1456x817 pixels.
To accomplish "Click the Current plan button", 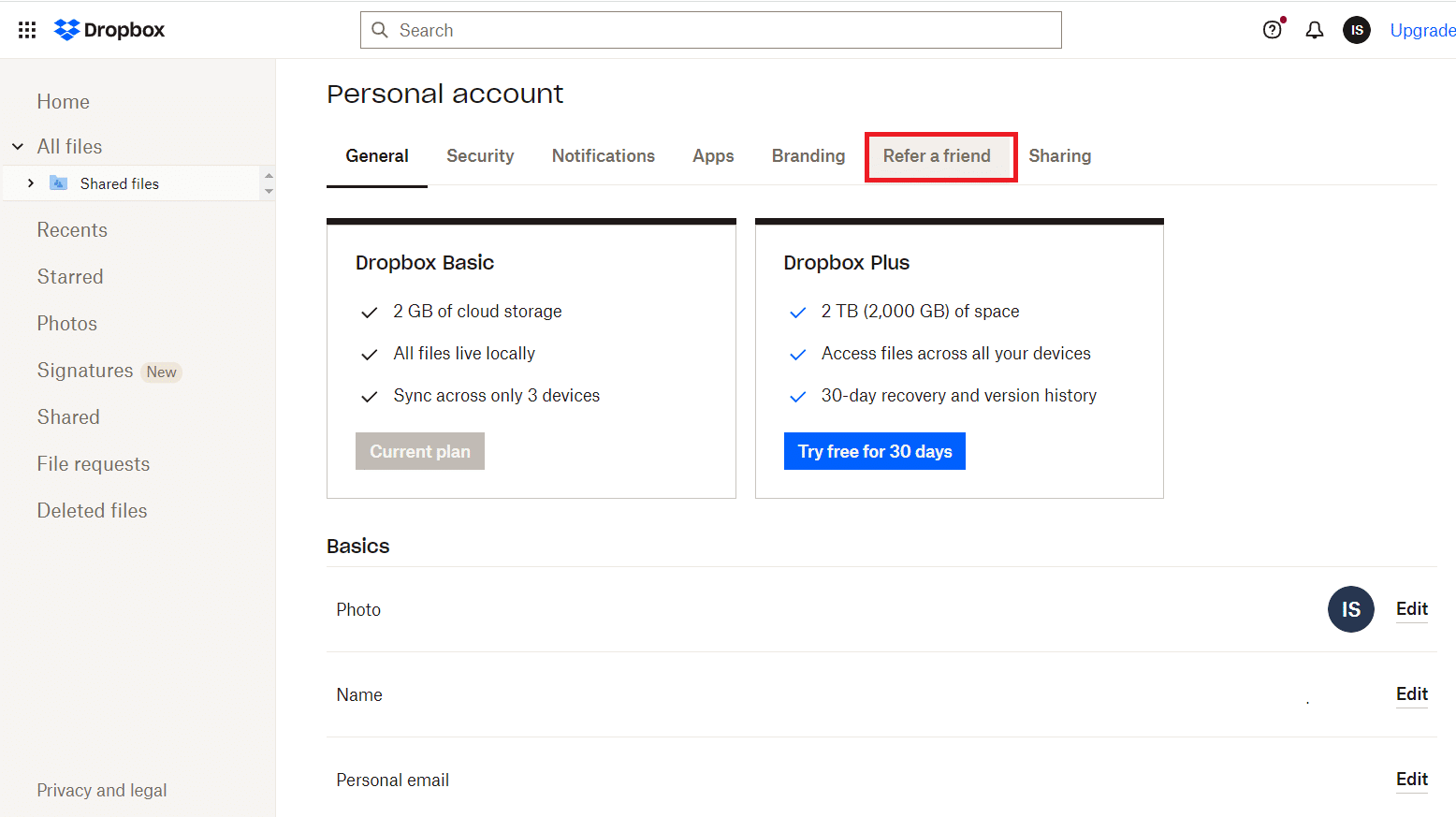I will (420, 451).
